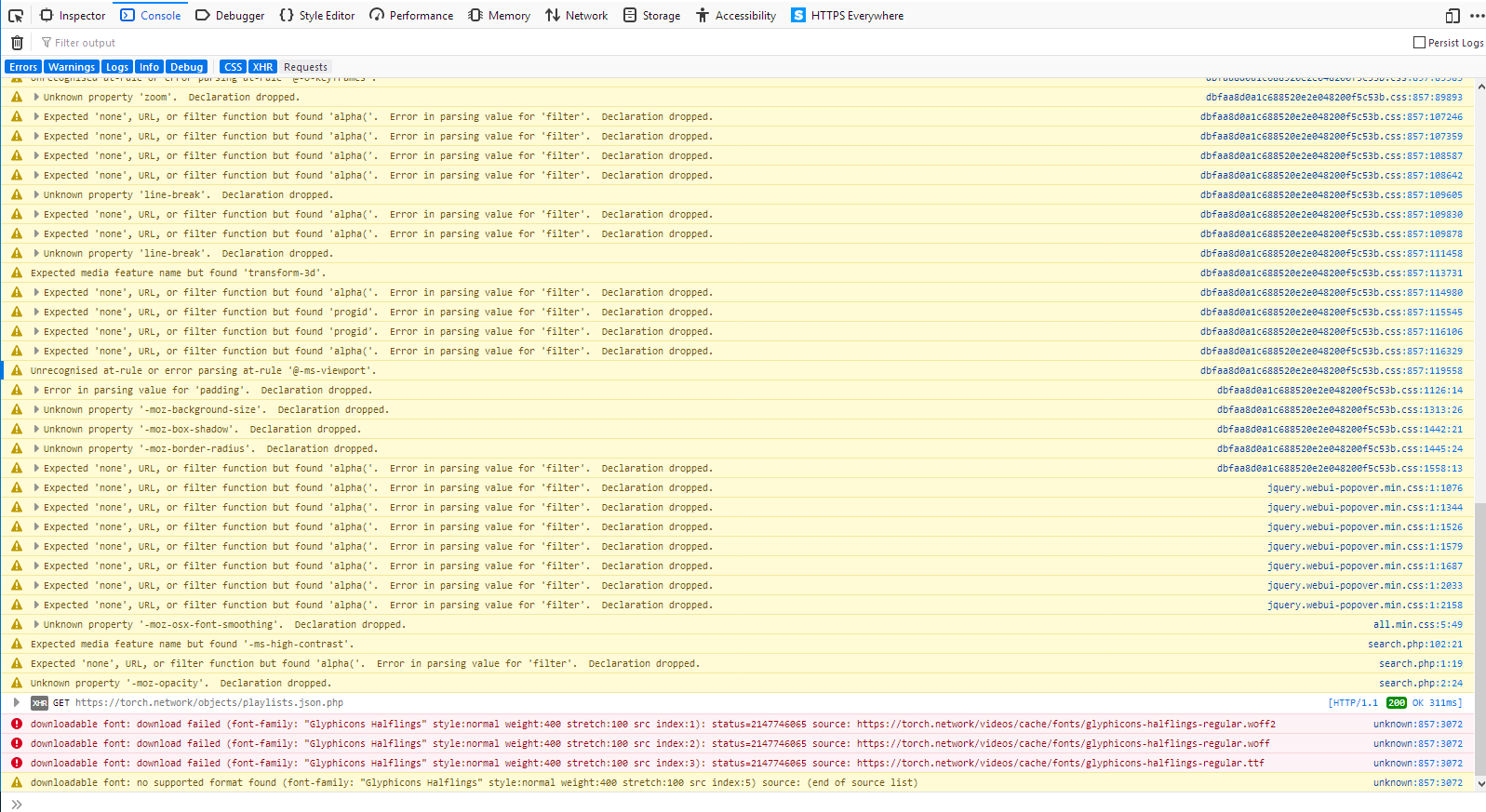1486x812 pixels.
Task: Click error icon of woff2 font failure
Action: tap(17, 724)
